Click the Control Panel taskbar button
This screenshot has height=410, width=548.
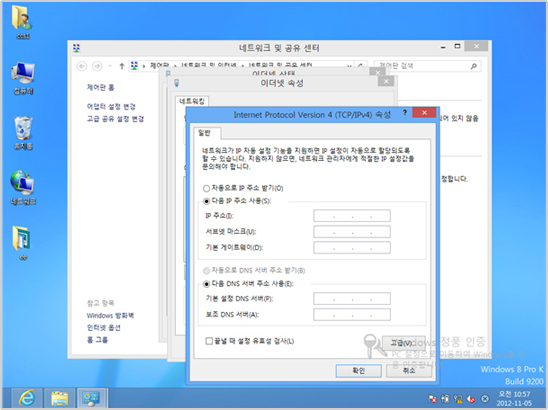click(92, 398)
